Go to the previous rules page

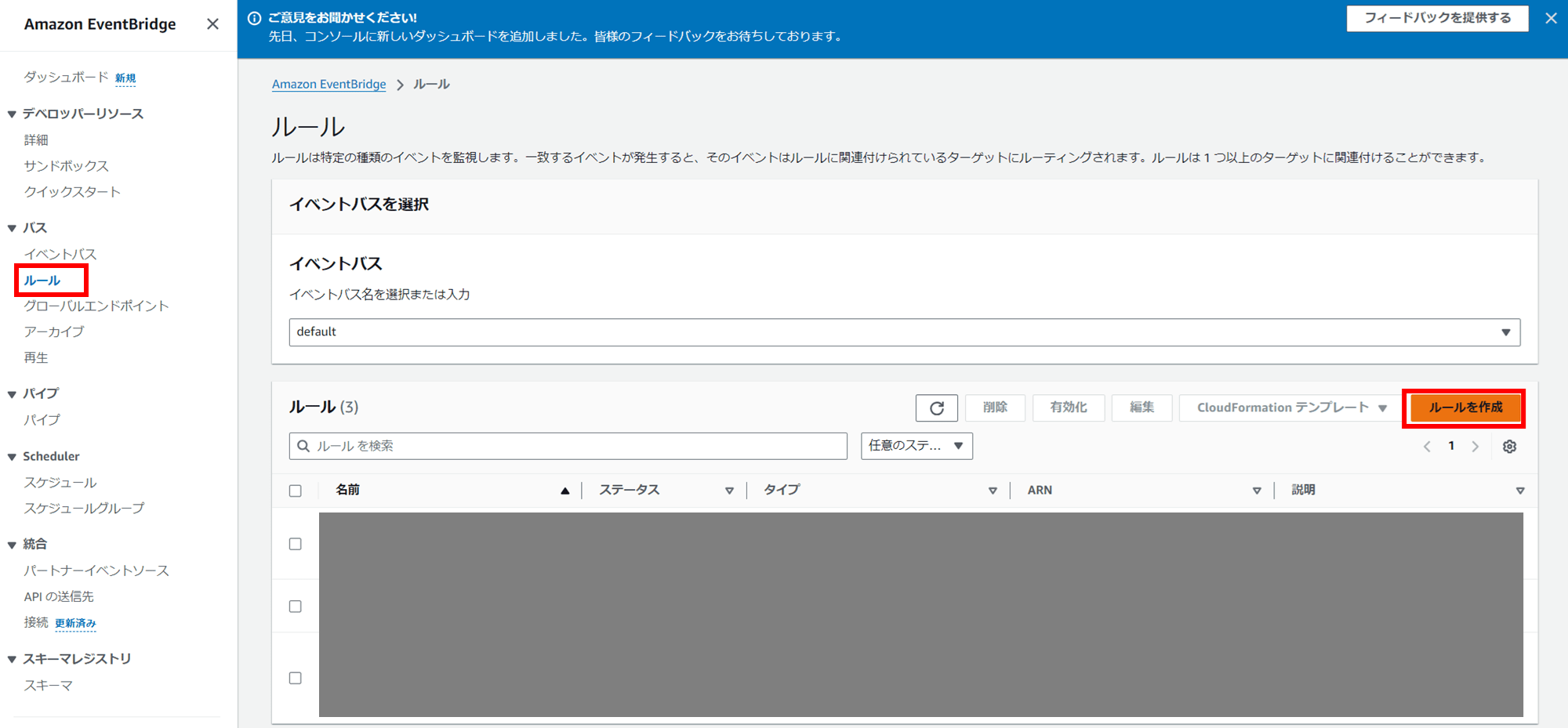[1427, 446]
